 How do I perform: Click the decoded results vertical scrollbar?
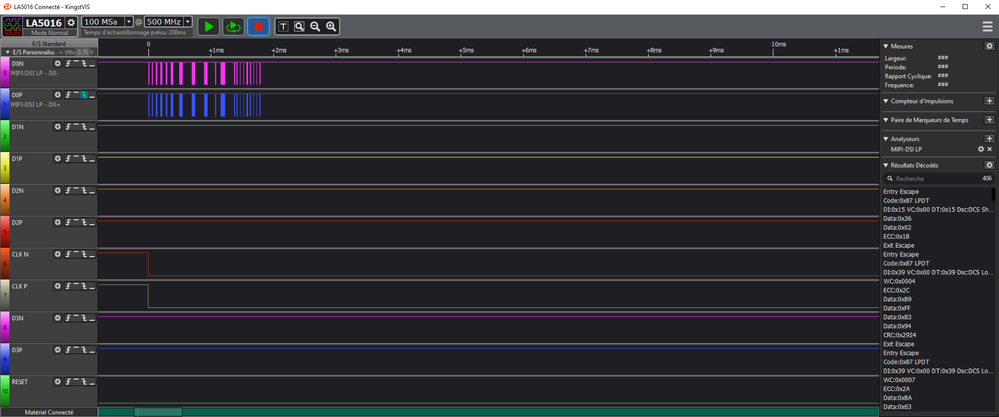click(993, 194)
